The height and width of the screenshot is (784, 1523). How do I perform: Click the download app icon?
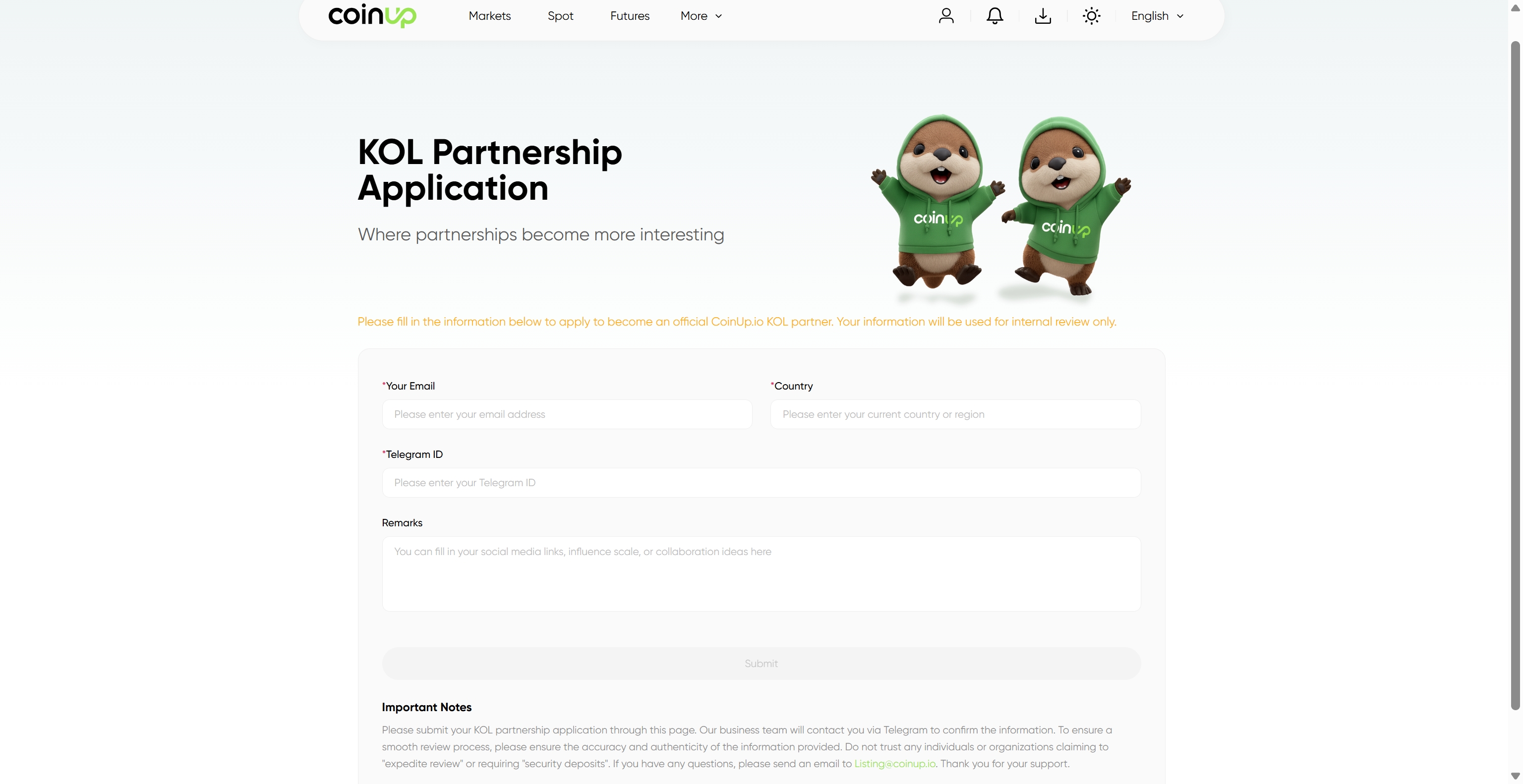[x=1043, y=16]
